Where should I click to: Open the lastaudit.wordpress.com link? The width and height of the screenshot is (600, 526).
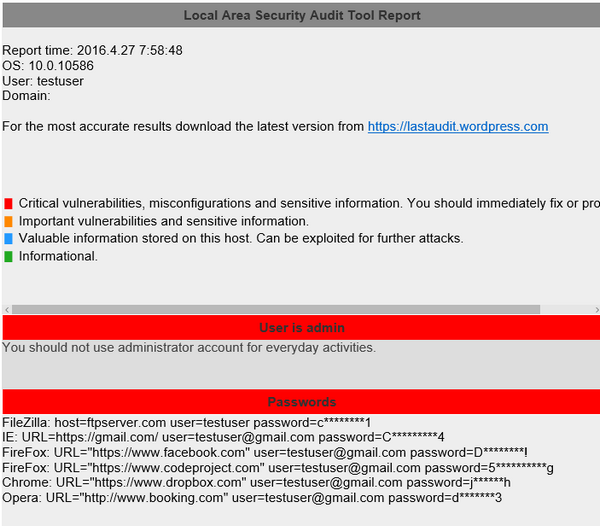pyautogui.click(x=458, y=127)
